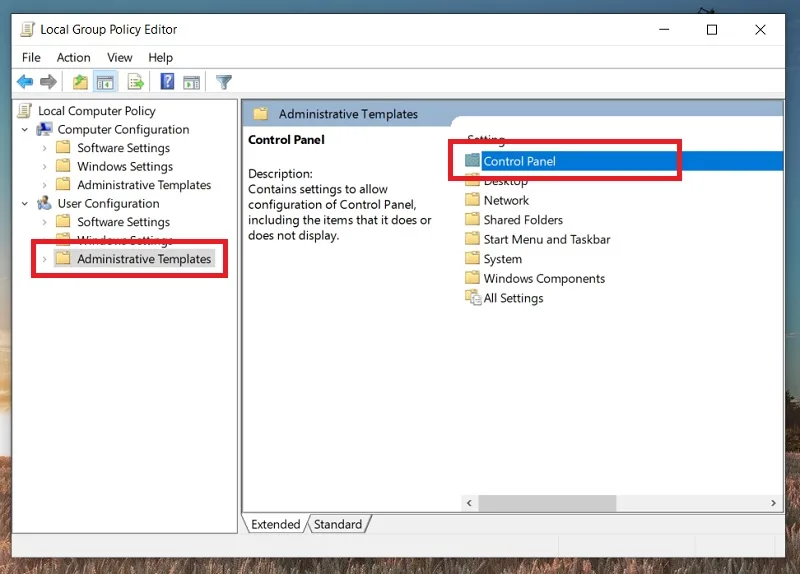
Task: Expand Software Settings under User Configuration
Action: click(44, 222)
